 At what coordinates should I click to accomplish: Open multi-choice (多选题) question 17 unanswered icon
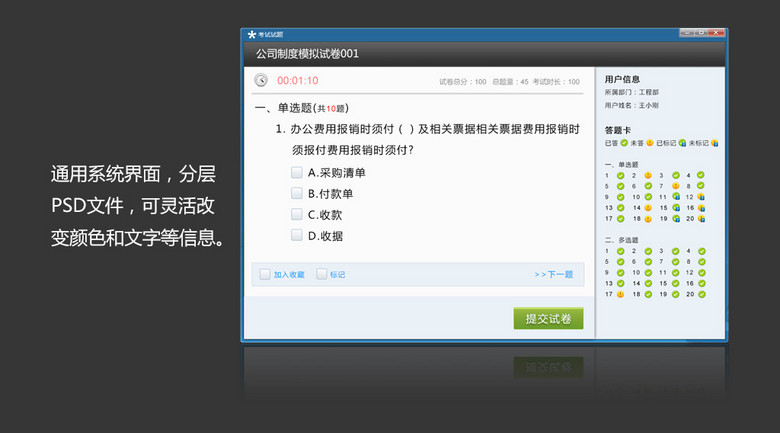[x=620, y=295]
